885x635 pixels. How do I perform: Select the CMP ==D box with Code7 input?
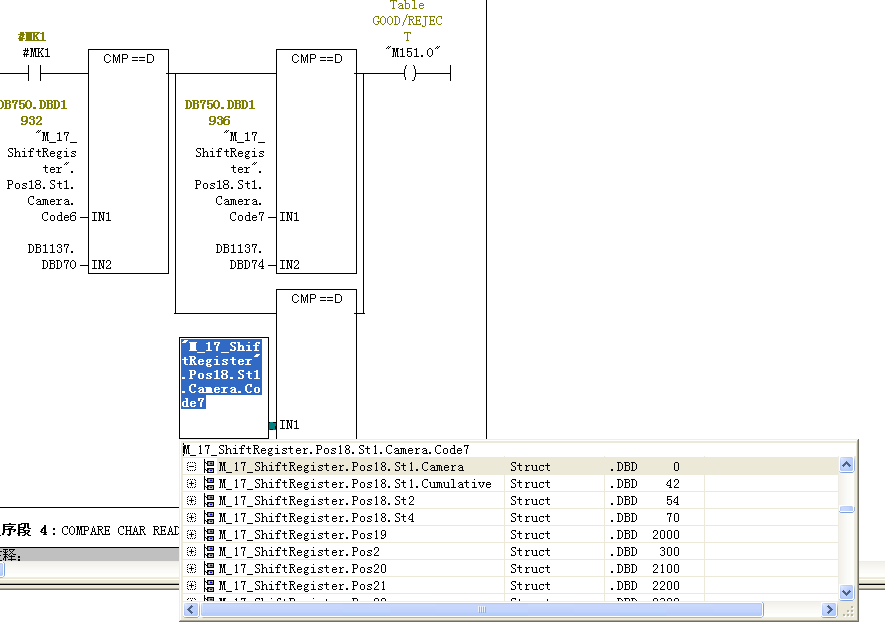pyautogui.click(x=317, y=161)
